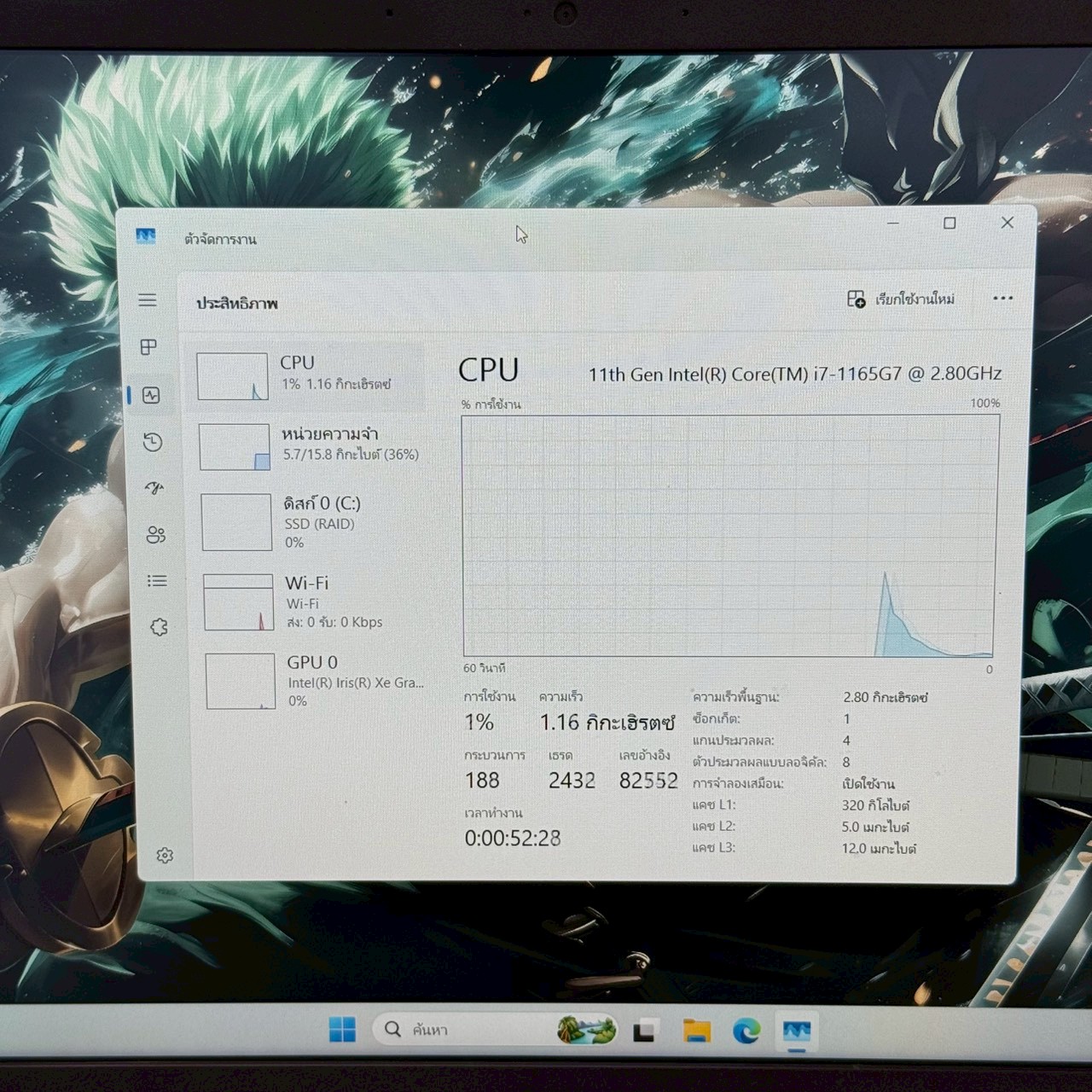Viewport: 1092px width, 1092px height.
Task: Close the Task Manager window
Action: click(1008, 222)
